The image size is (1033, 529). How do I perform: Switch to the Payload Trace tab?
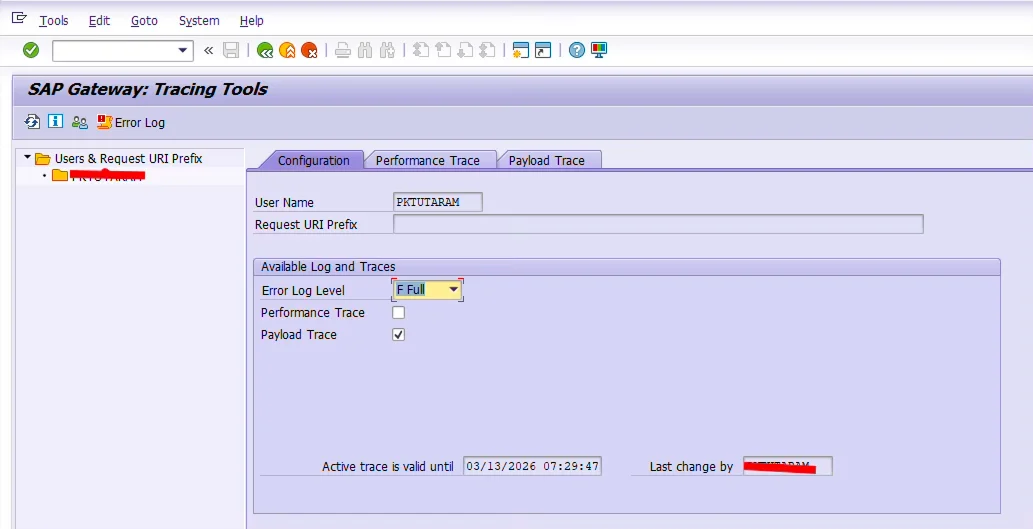pos(547,161)
